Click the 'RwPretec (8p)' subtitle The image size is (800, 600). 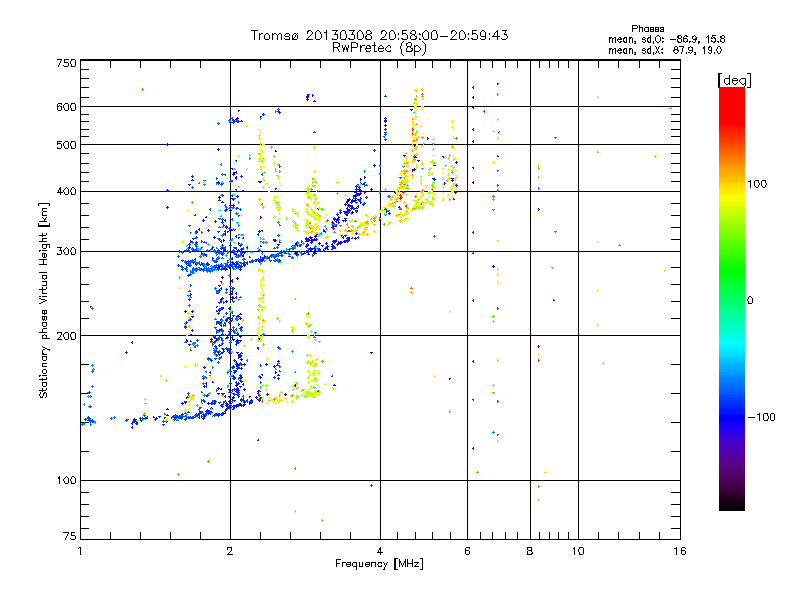(379, 48)
